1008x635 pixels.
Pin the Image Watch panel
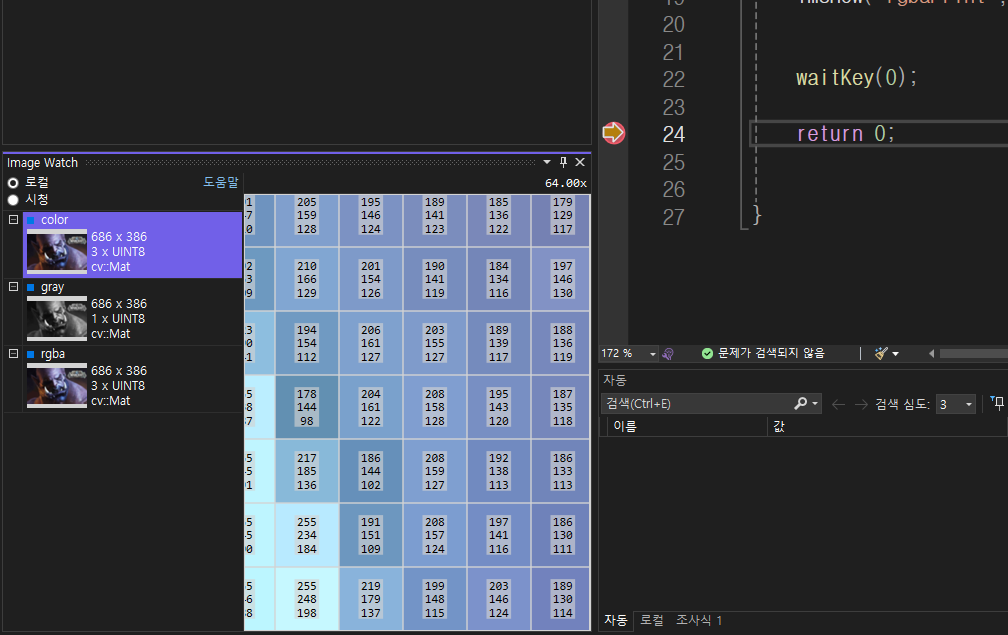563,163
